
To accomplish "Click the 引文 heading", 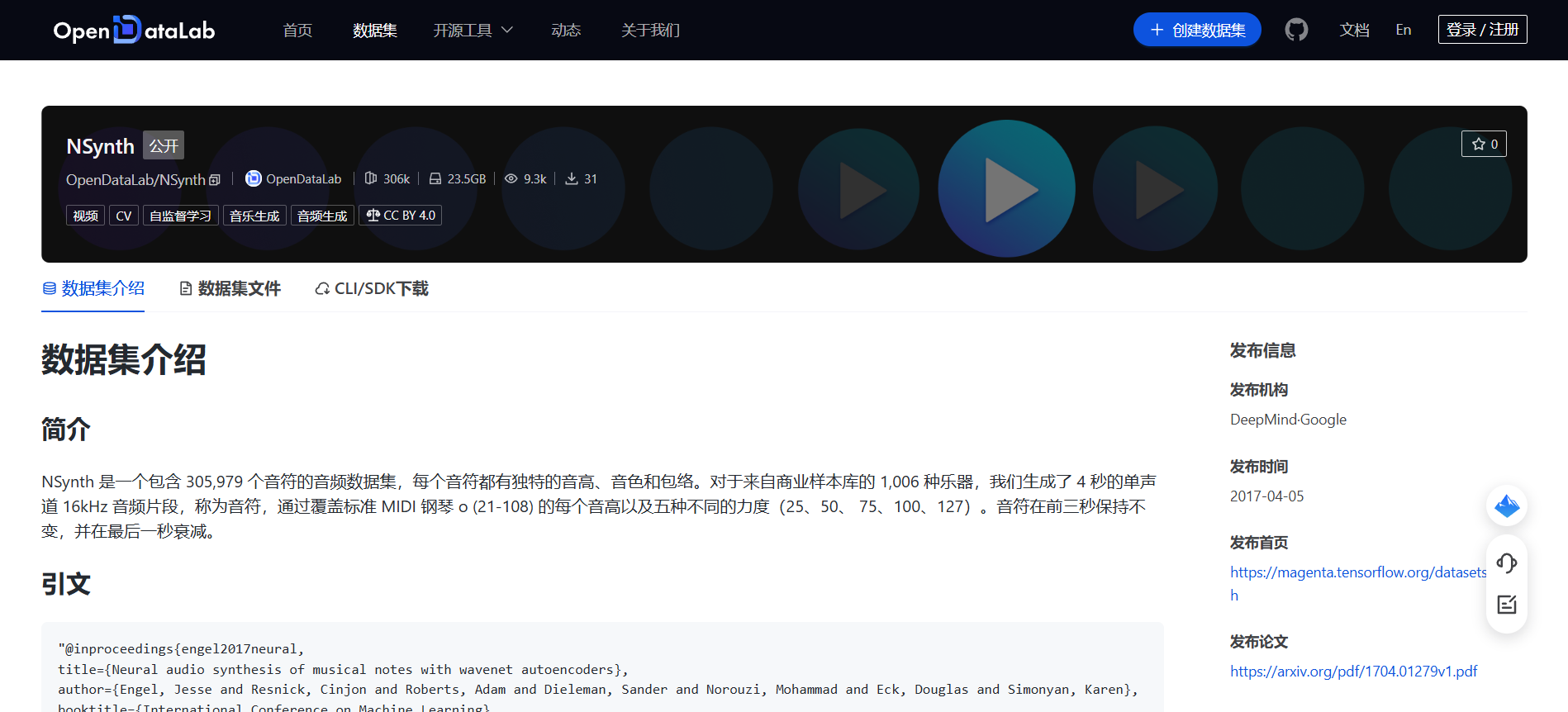I will point(66,584).
